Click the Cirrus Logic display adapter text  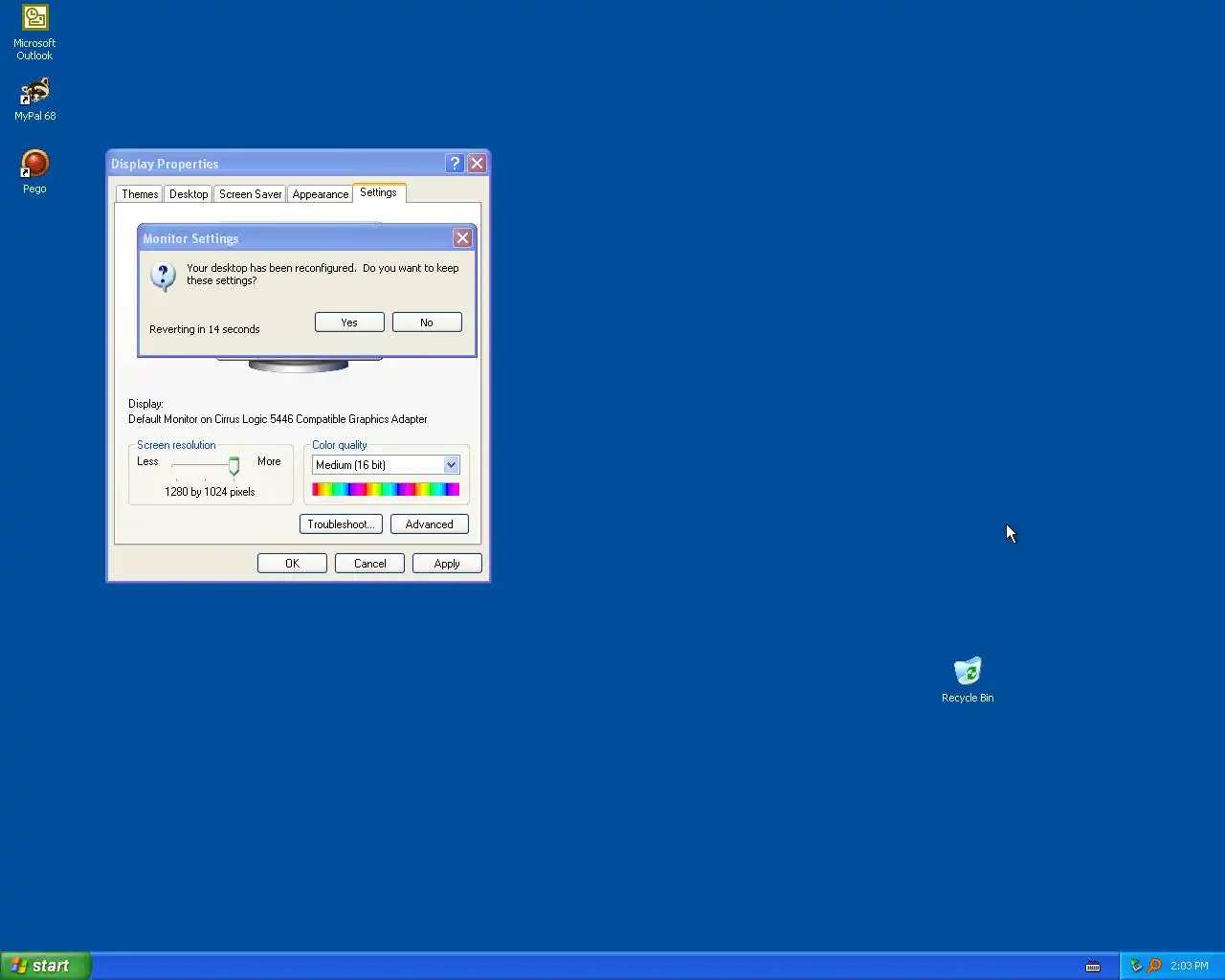[x=278, y=419]
